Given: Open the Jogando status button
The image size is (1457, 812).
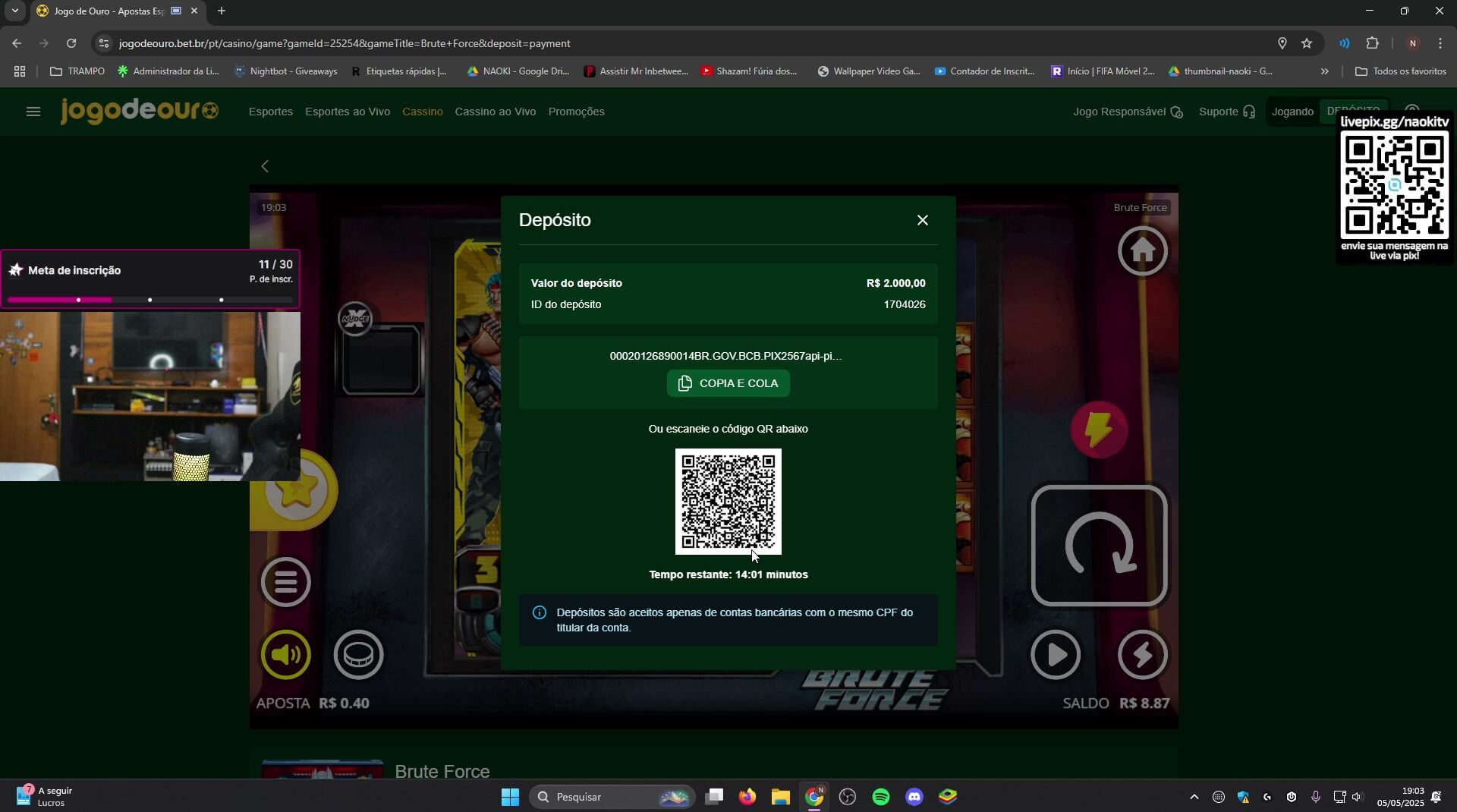Looking at the screenshot, I should click(x=1292, y=112).
